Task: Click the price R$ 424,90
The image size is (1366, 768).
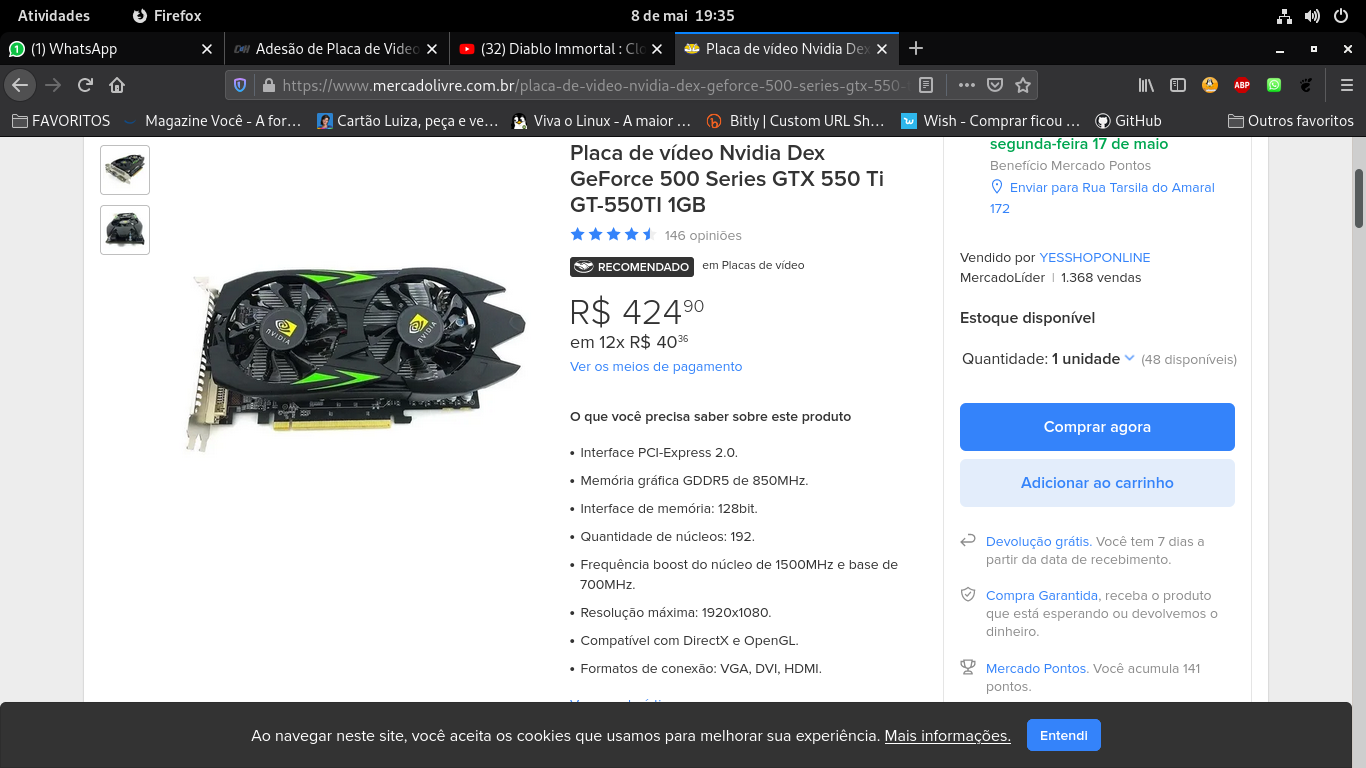Action: (x=637, y=312)
